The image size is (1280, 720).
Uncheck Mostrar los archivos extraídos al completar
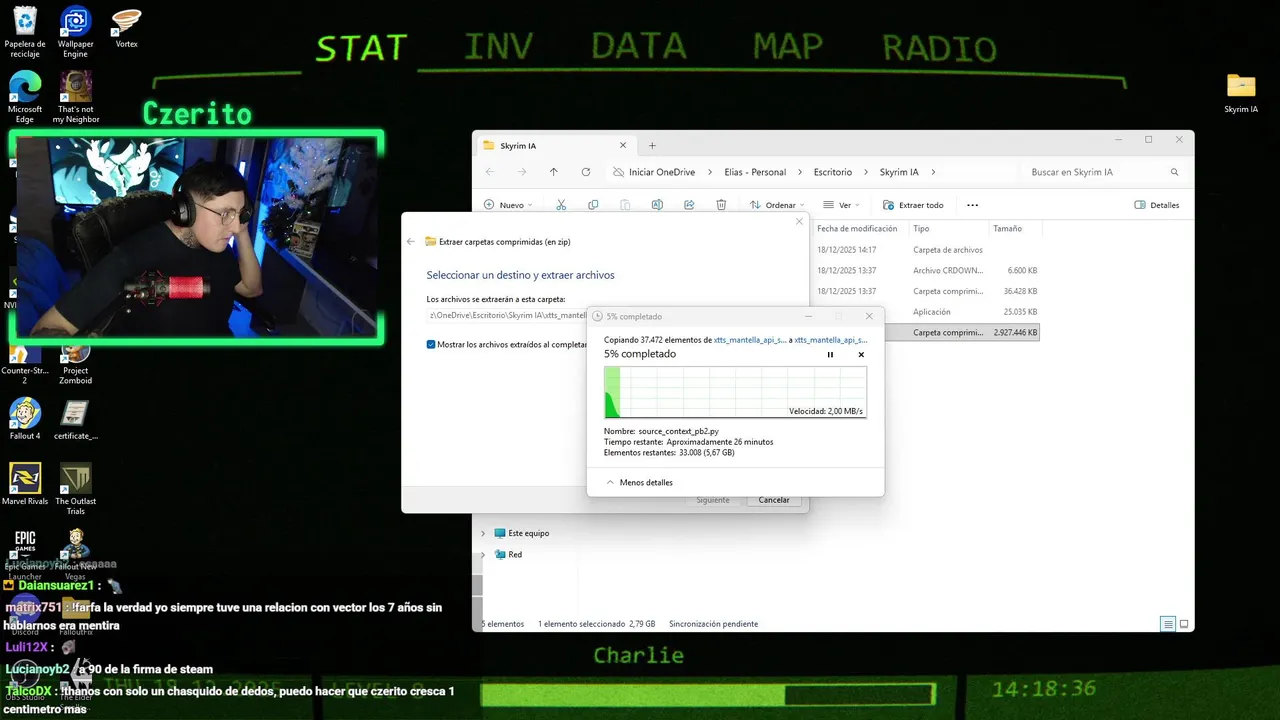coord(431,344)
